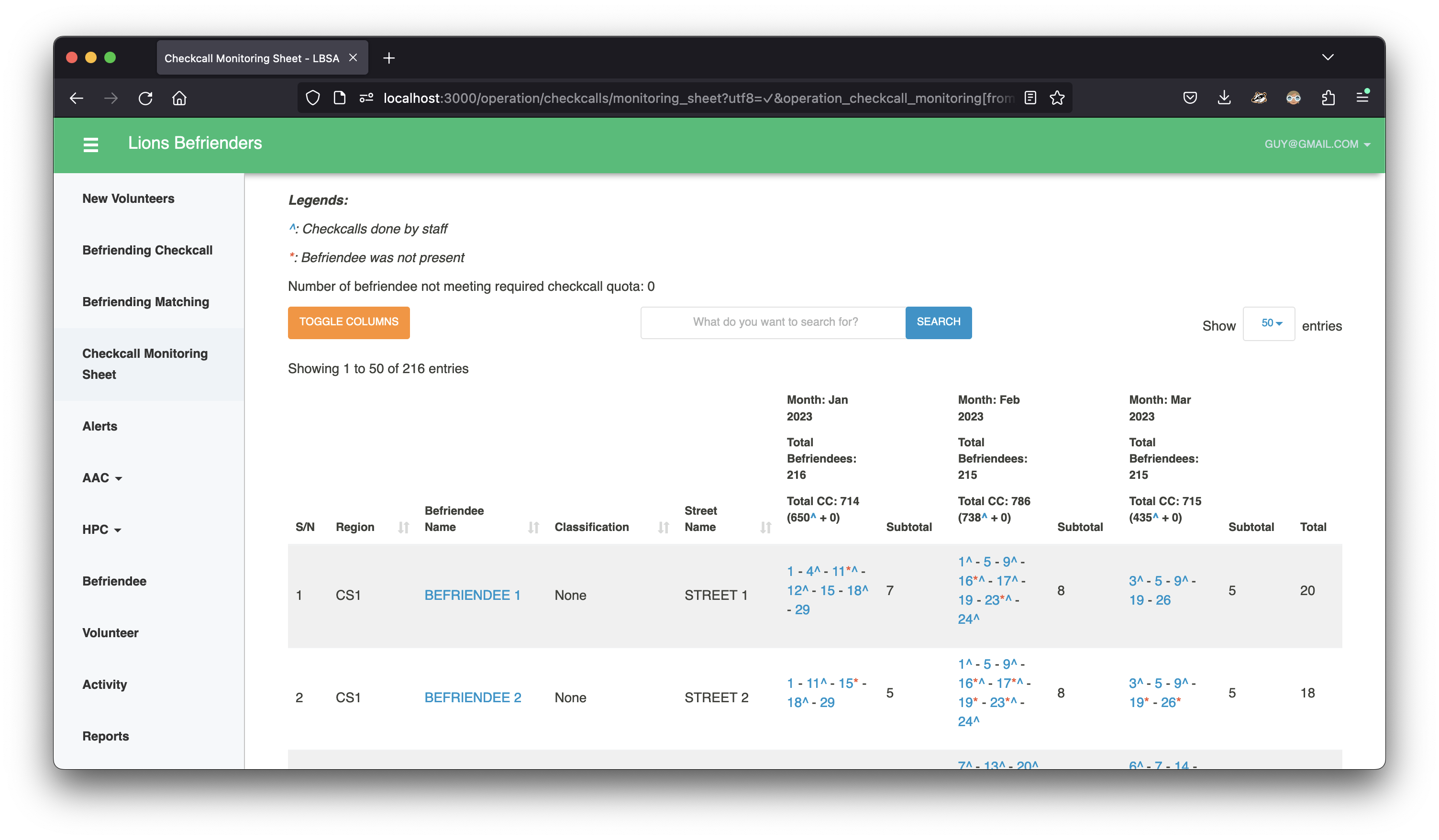Save page to Pocket
Screen dimensions: 1439x840
coord(1190,98)
